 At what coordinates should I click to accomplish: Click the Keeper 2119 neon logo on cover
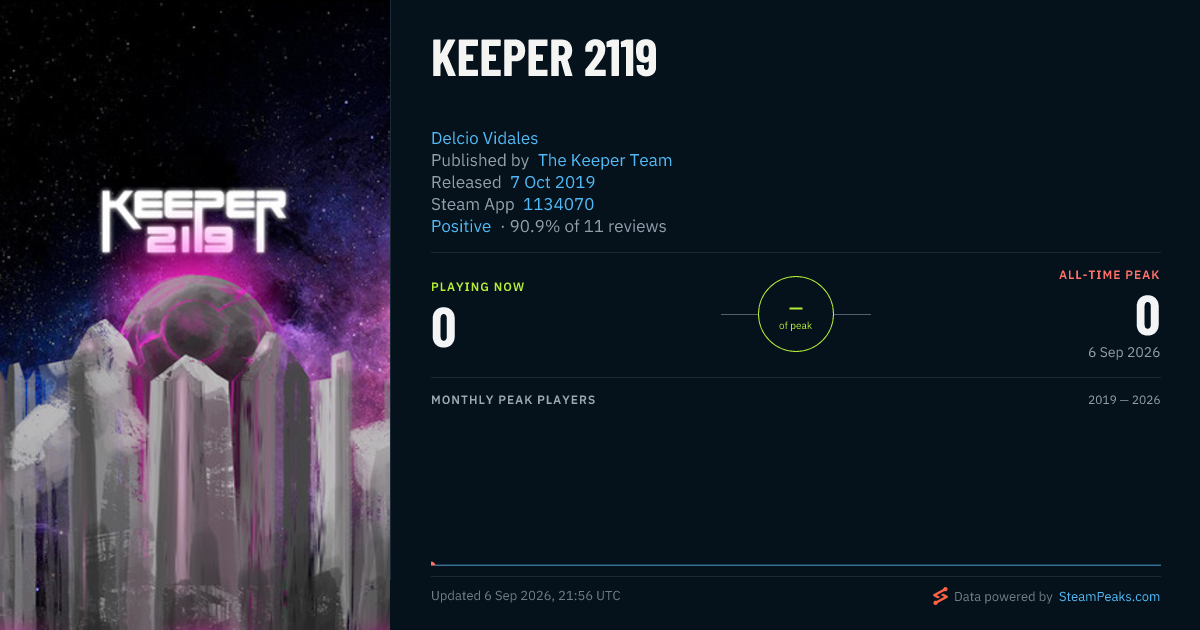point(194,219)
